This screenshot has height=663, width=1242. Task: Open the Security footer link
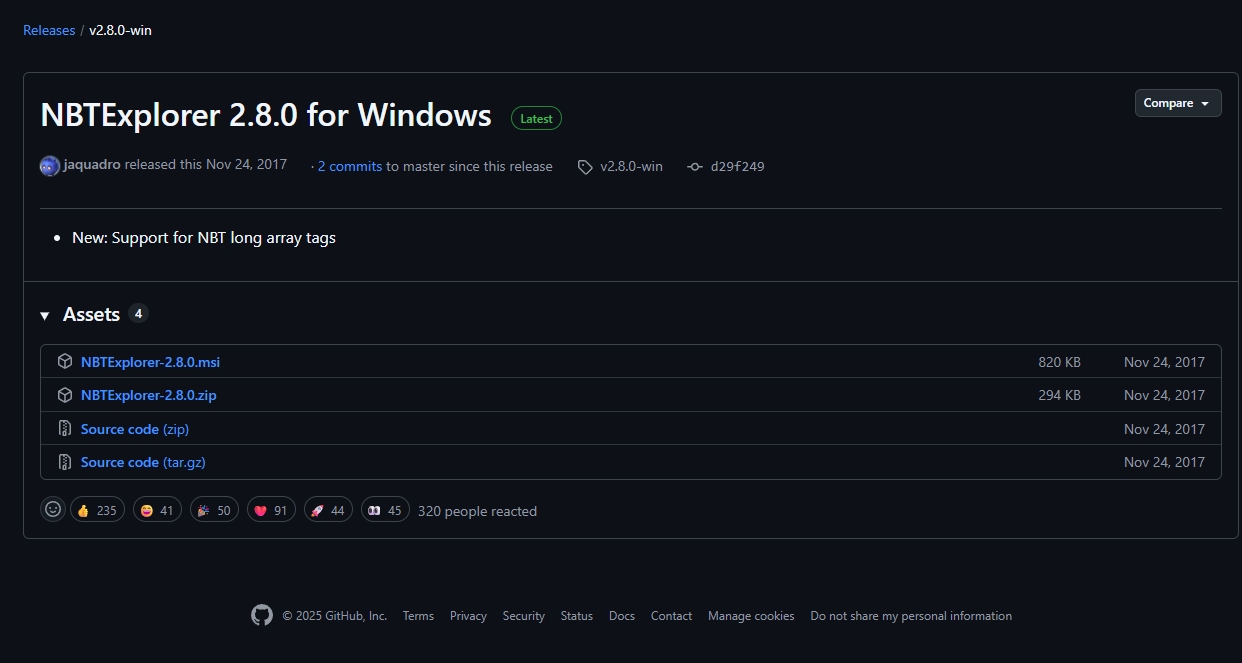524,616
